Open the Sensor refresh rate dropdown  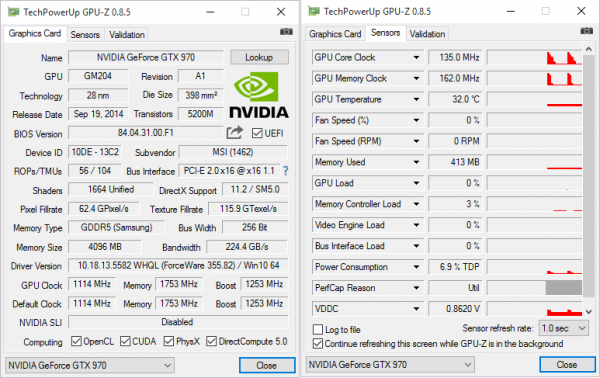pyautogui.click(x=564, y=328)
